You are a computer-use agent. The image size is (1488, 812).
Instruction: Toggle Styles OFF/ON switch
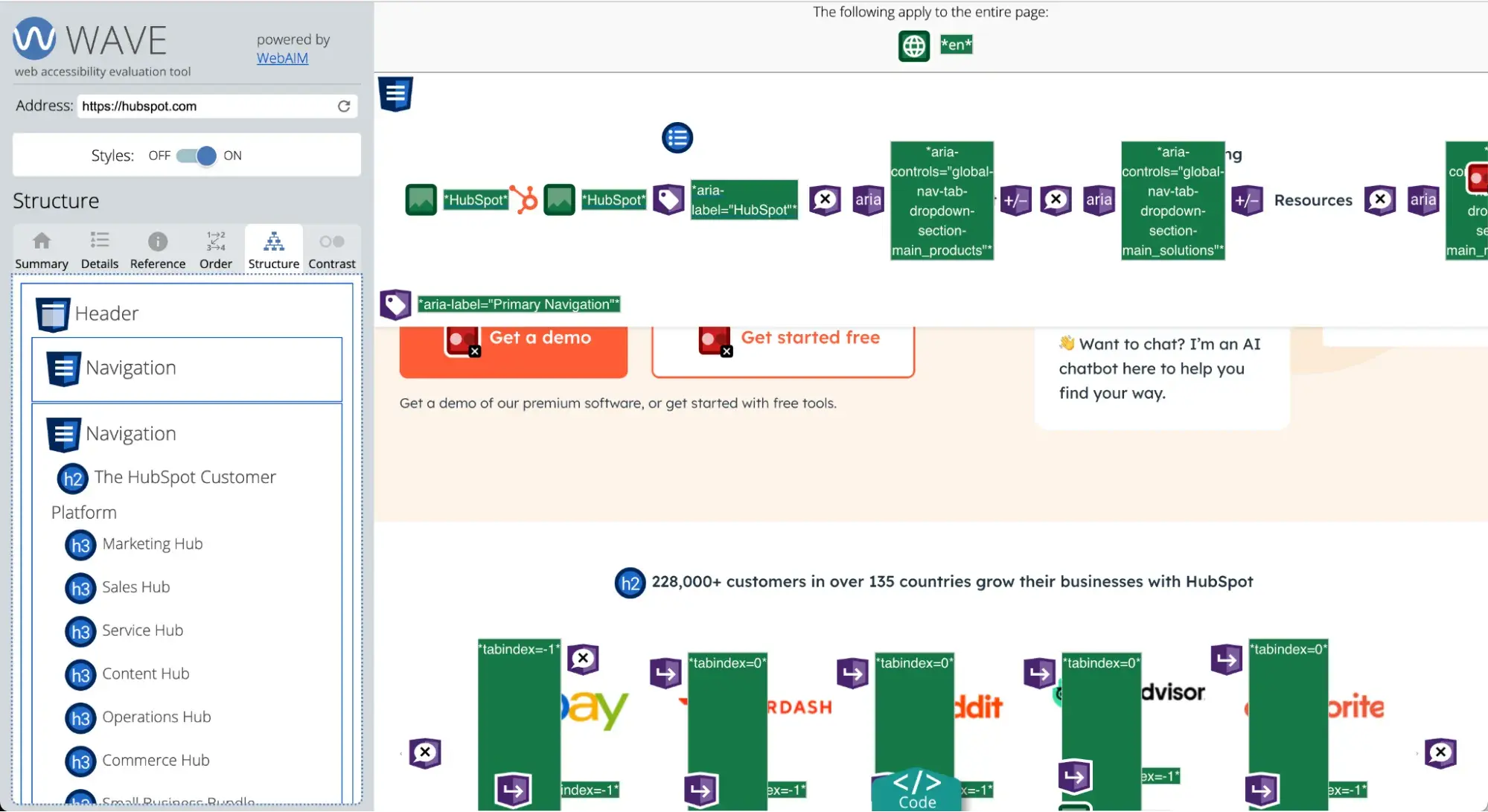pyautogui.click(x=196, y=155)
